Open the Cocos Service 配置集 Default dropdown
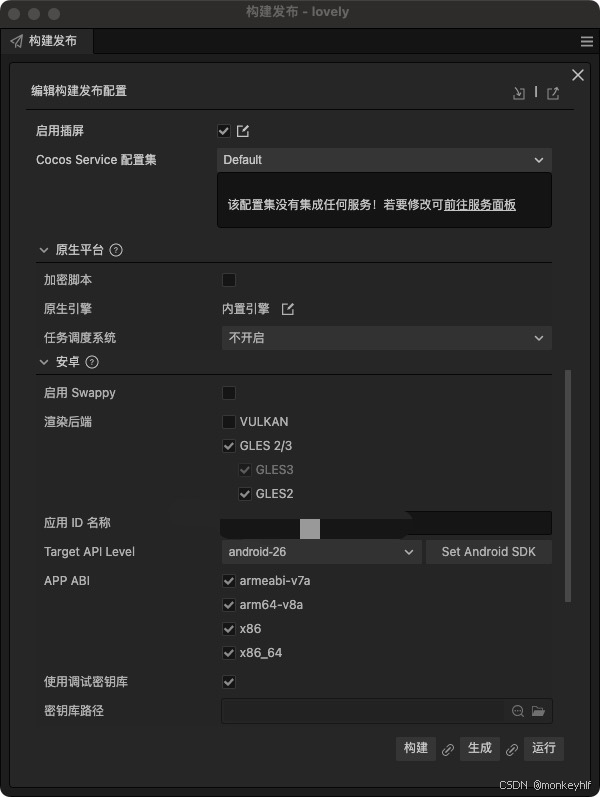600x797 pixels. pos(384,160)
